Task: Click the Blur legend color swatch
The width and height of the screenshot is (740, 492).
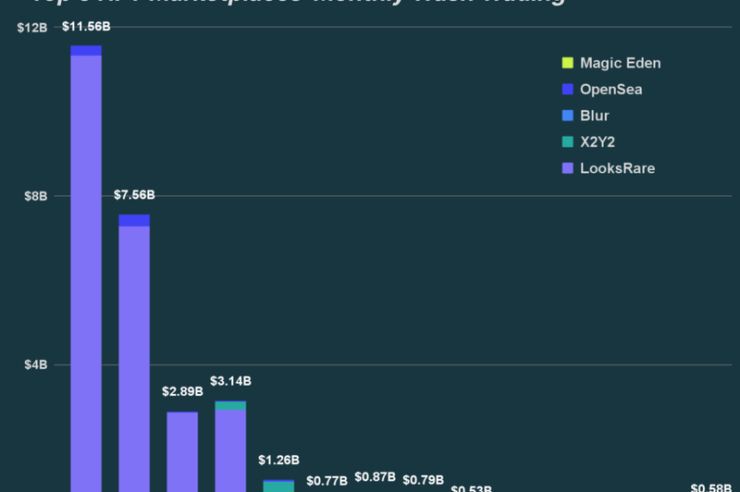Action: [x=568, y=116]
